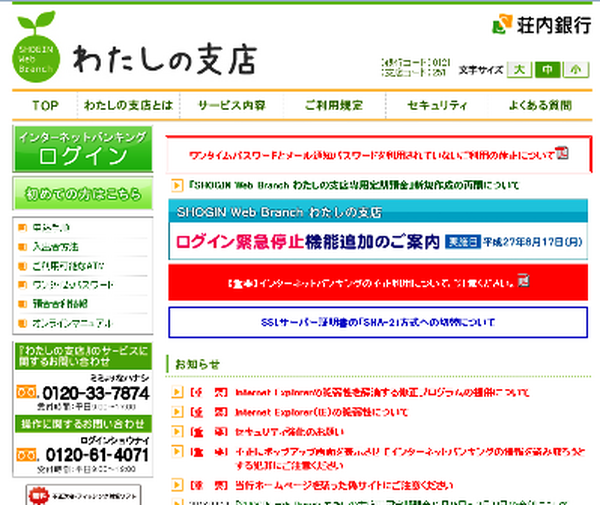Open Internet Explorer 修正プログラム notice

382,392
